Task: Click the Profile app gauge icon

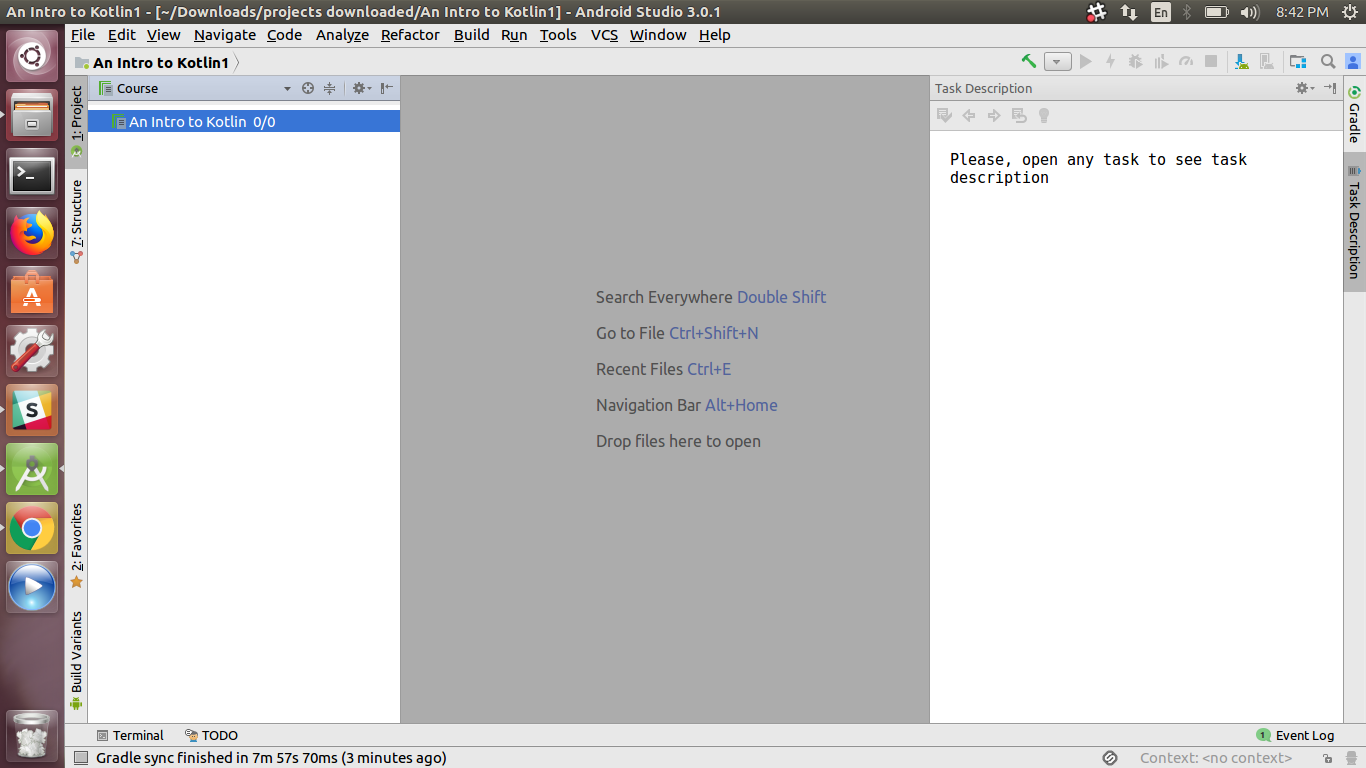Action: pos(1186,62)
